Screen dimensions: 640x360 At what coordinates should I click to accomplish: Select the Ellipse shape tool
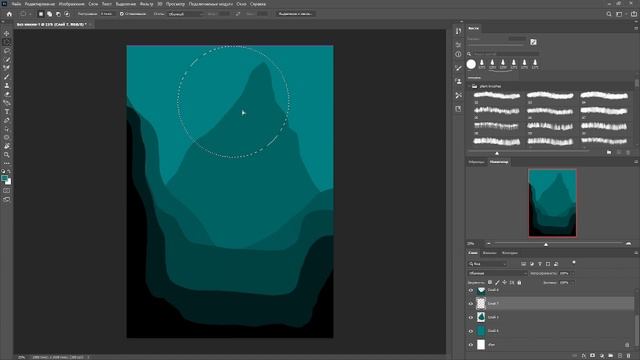point(7,138)
